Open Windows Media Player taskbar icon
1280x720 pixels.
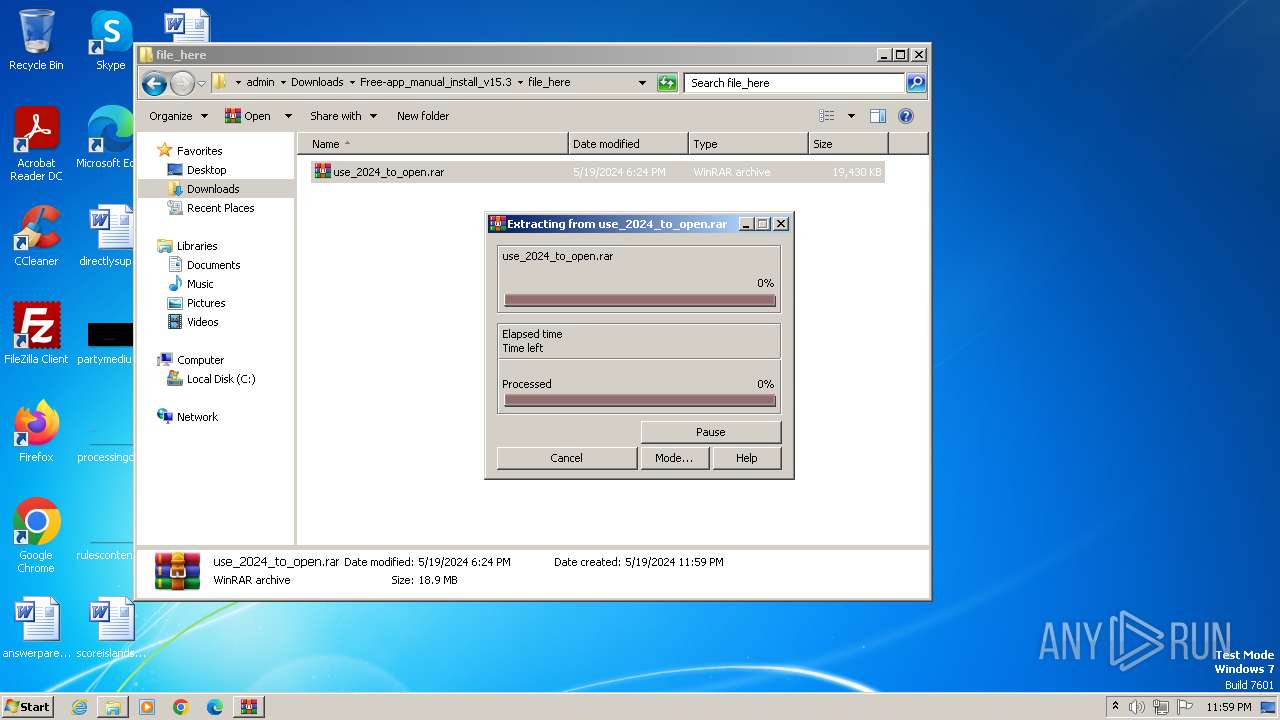pos(147,707)
